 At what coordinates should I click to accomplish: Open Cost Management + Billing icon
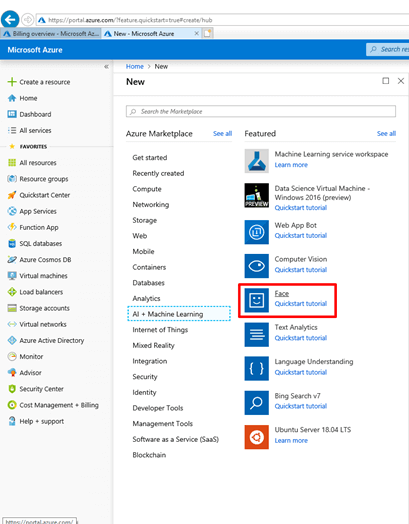12,405
